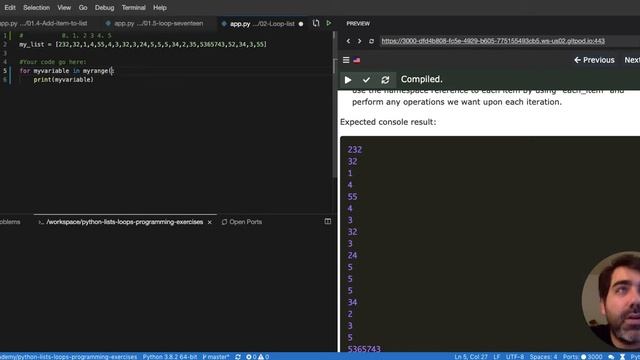Viewport: 640px width, 360px height.
Task: Change end of line sequence LF
Action: (497, 357)
